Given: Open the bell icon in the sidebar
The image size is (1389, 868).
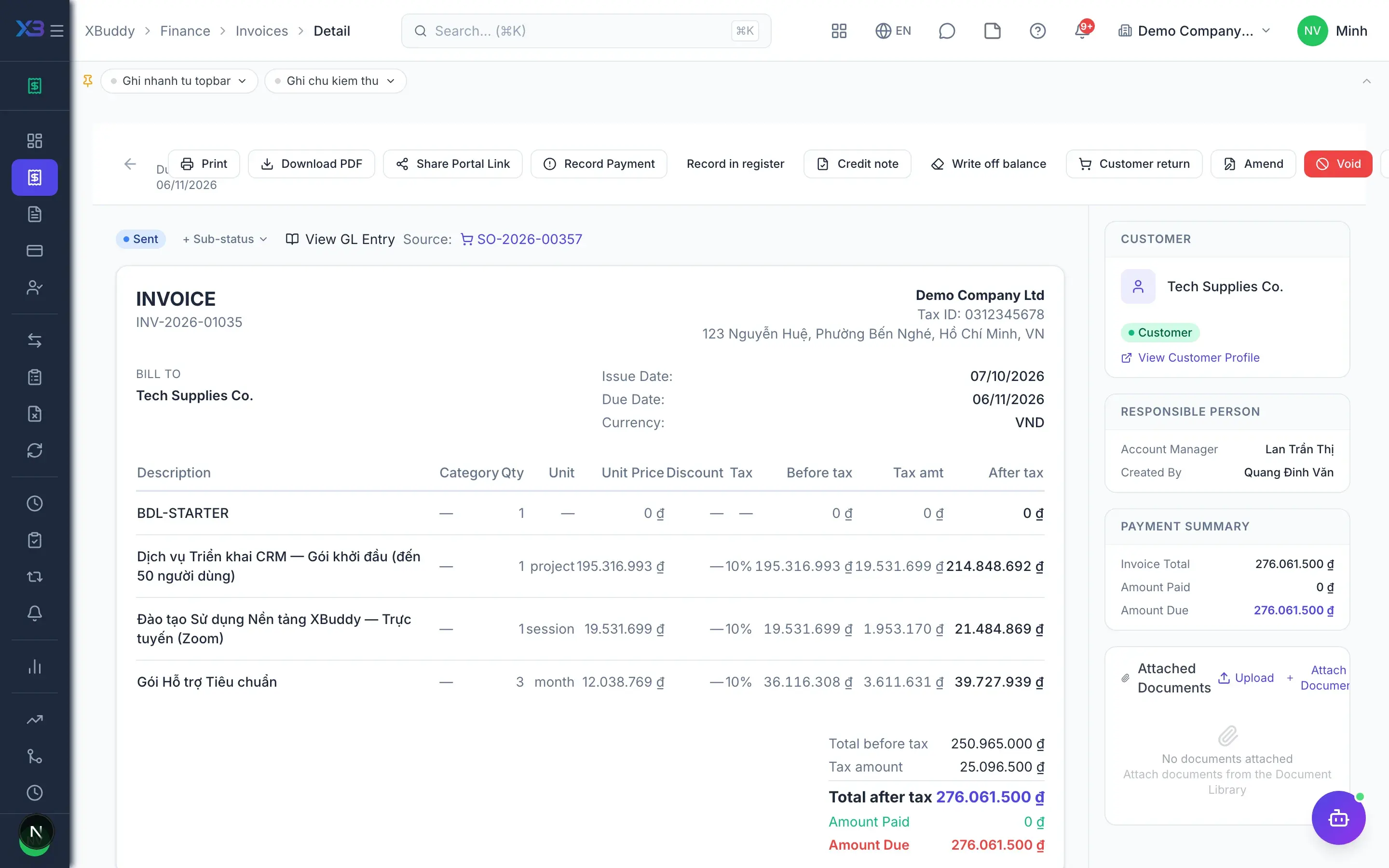Looking at the screenshot, I should point(34,613).
